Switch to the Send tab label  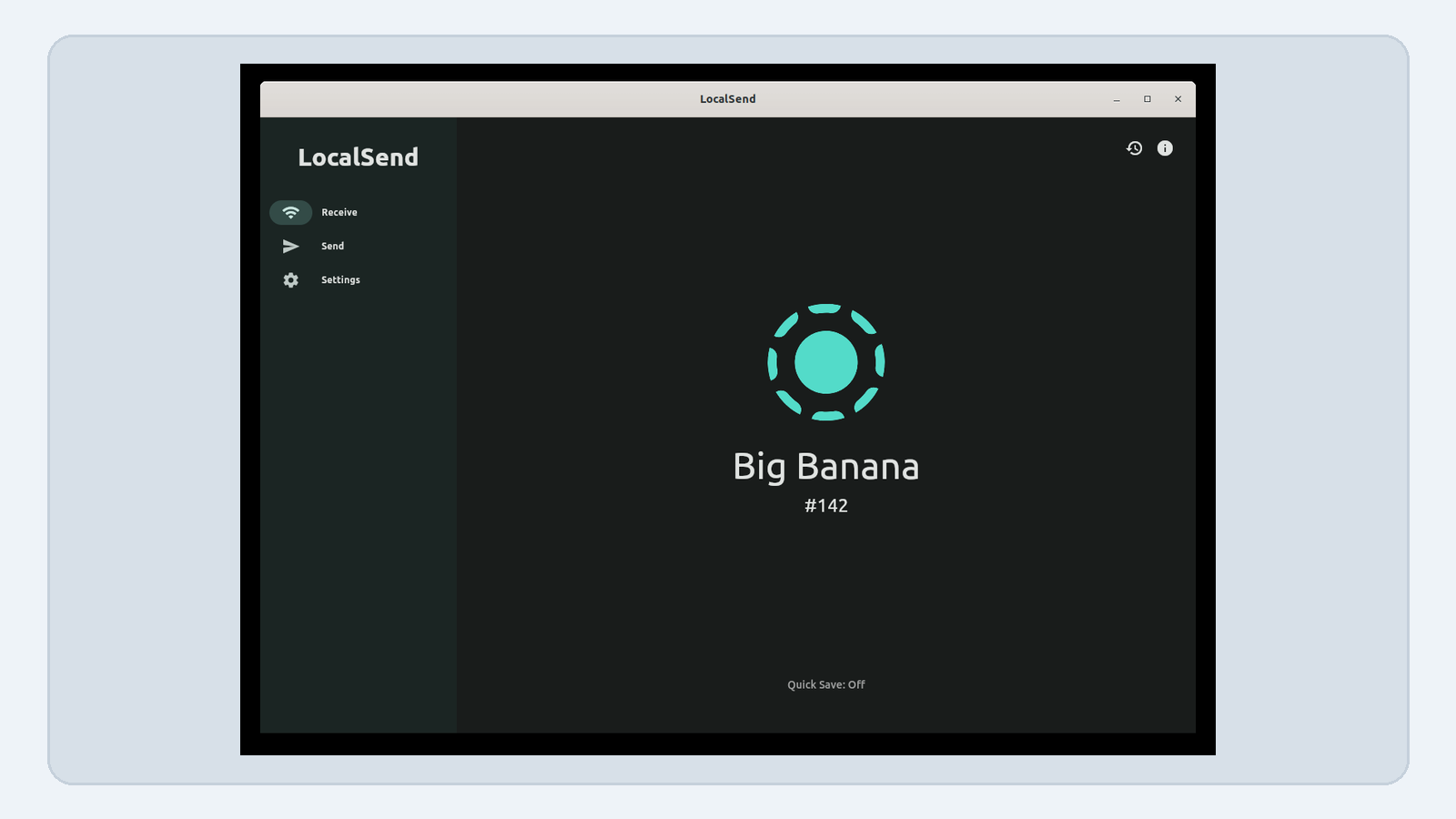click(x=333, y=247)
